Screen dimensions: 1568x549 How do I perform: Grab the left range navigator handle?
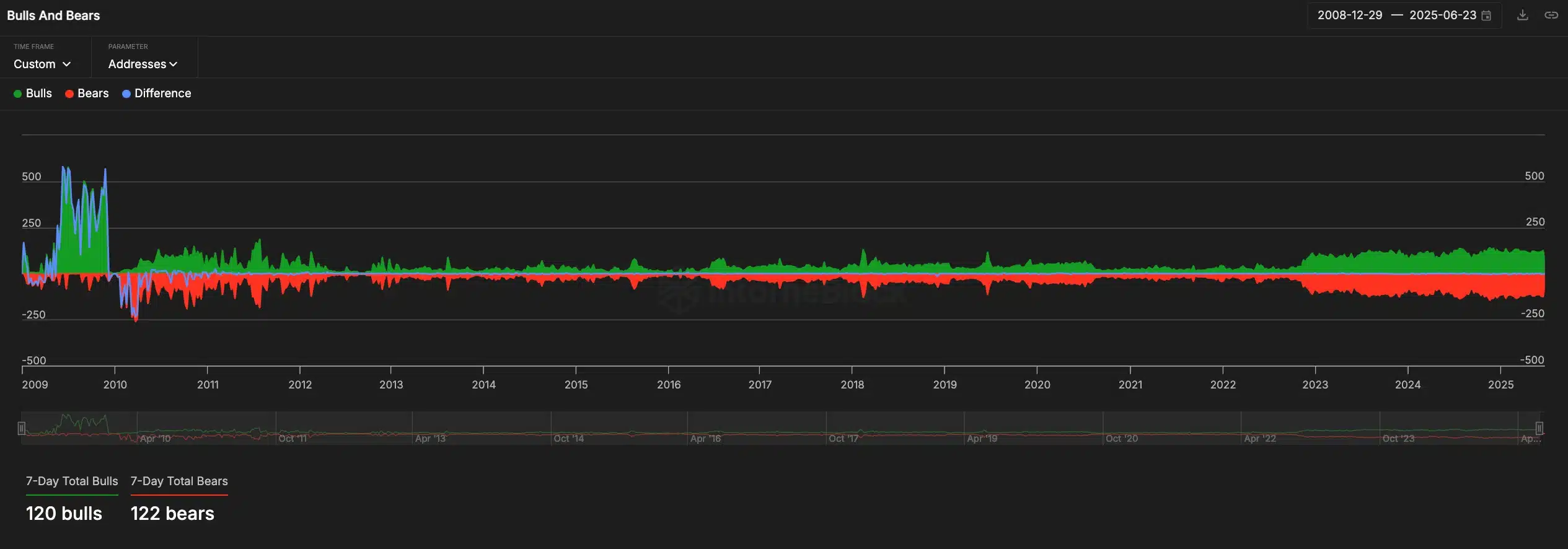(22, 428)
